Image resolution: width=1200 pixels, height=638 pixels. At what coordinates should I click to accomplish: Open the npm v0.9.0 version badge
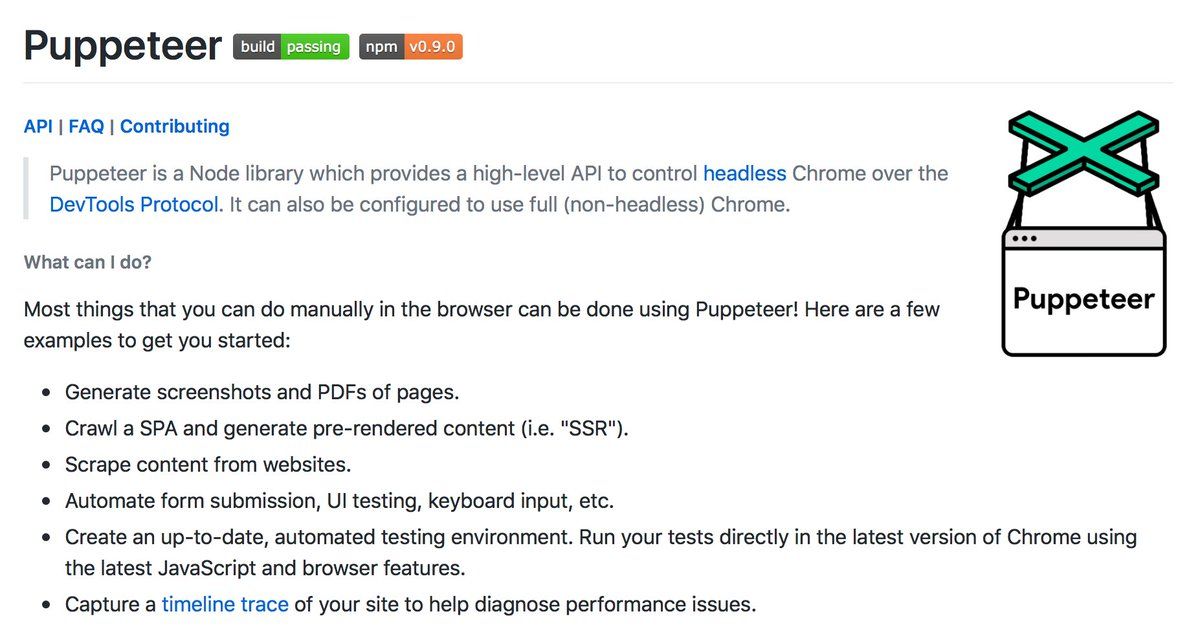click(411, 47)
